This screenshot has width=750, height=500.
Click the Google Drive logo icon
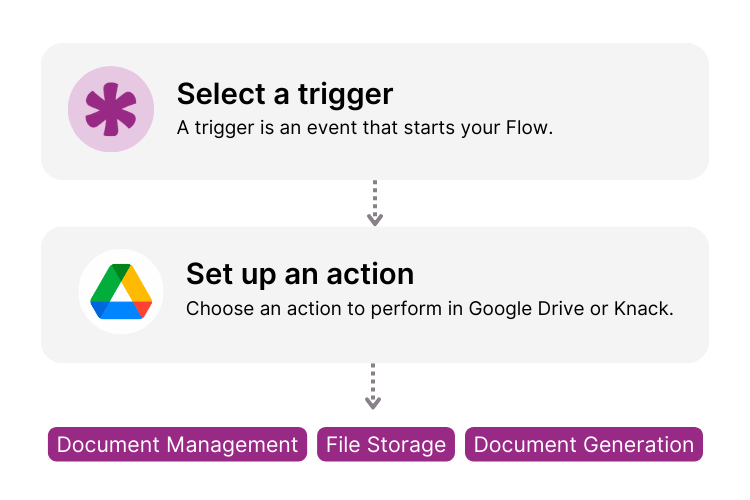coord(121,291)
